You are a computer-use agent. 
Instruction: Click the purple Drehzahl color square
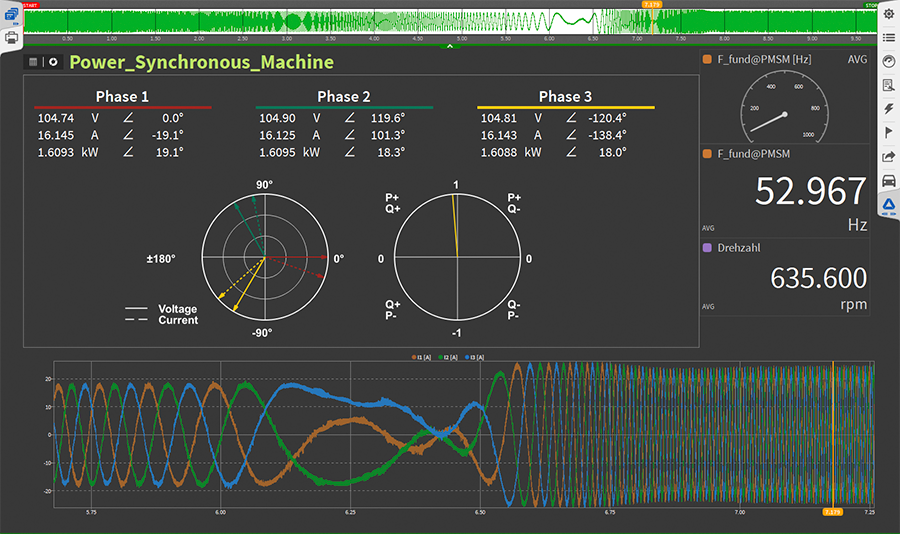click(x=707, y=246)
